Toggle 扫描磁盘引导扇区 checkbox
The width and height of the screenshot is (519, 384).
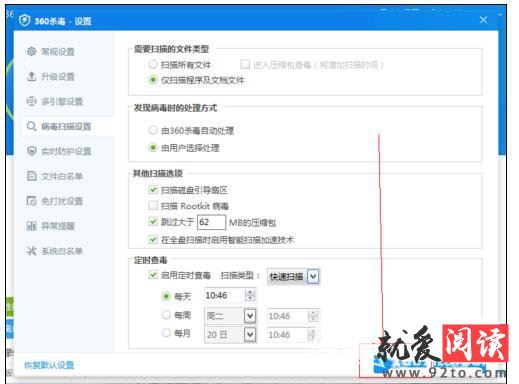153,190
